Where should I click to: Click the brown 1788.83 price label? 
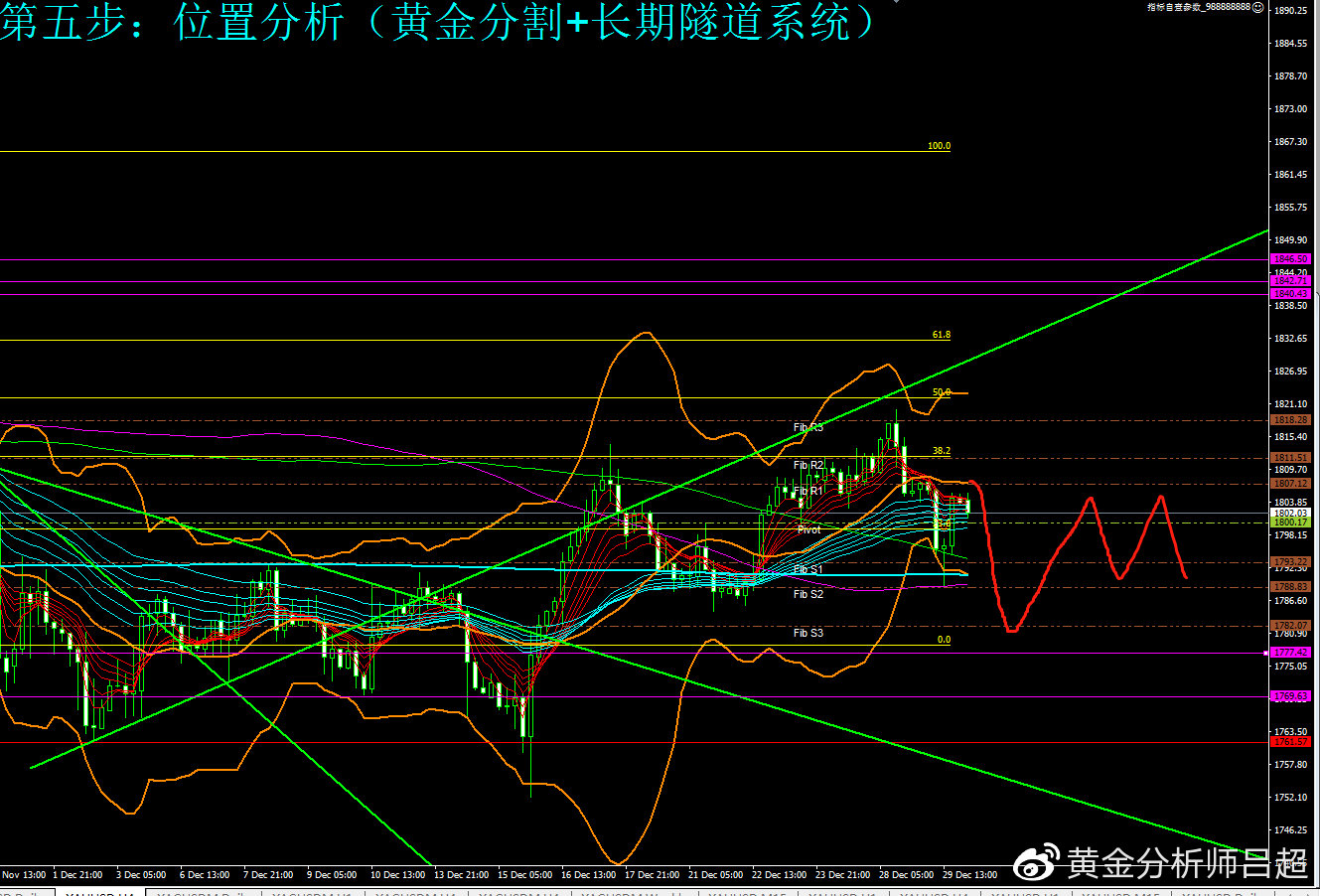(1291, 587)
